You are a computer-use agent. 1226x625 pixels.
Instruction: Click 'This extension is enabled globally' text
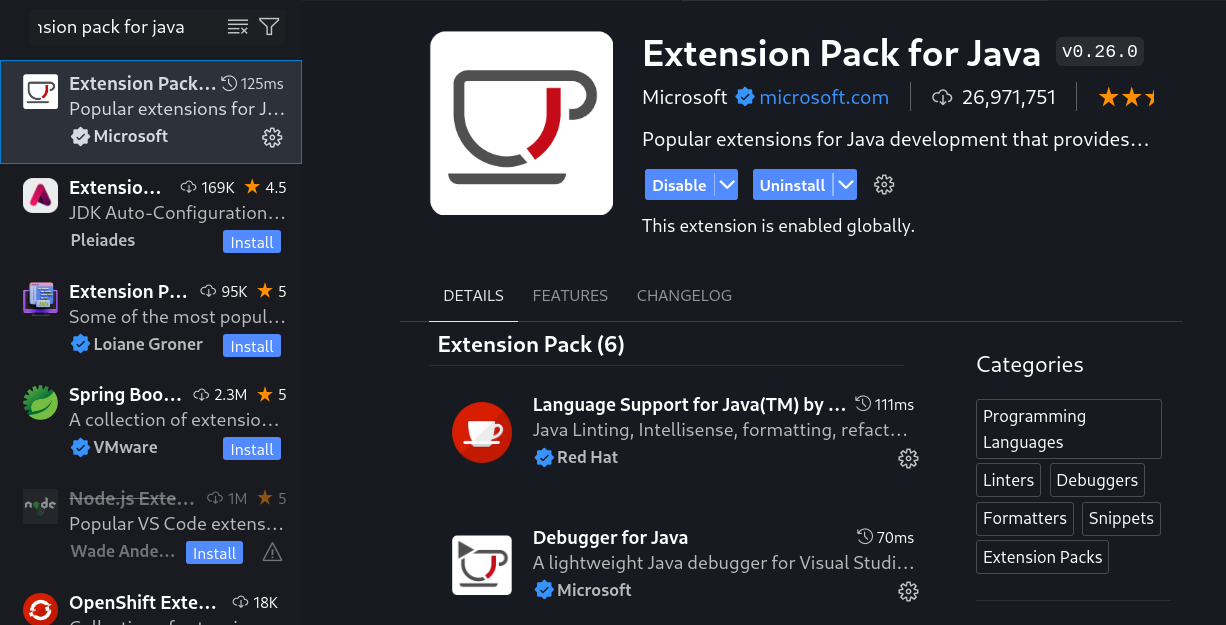coord(778,226)
